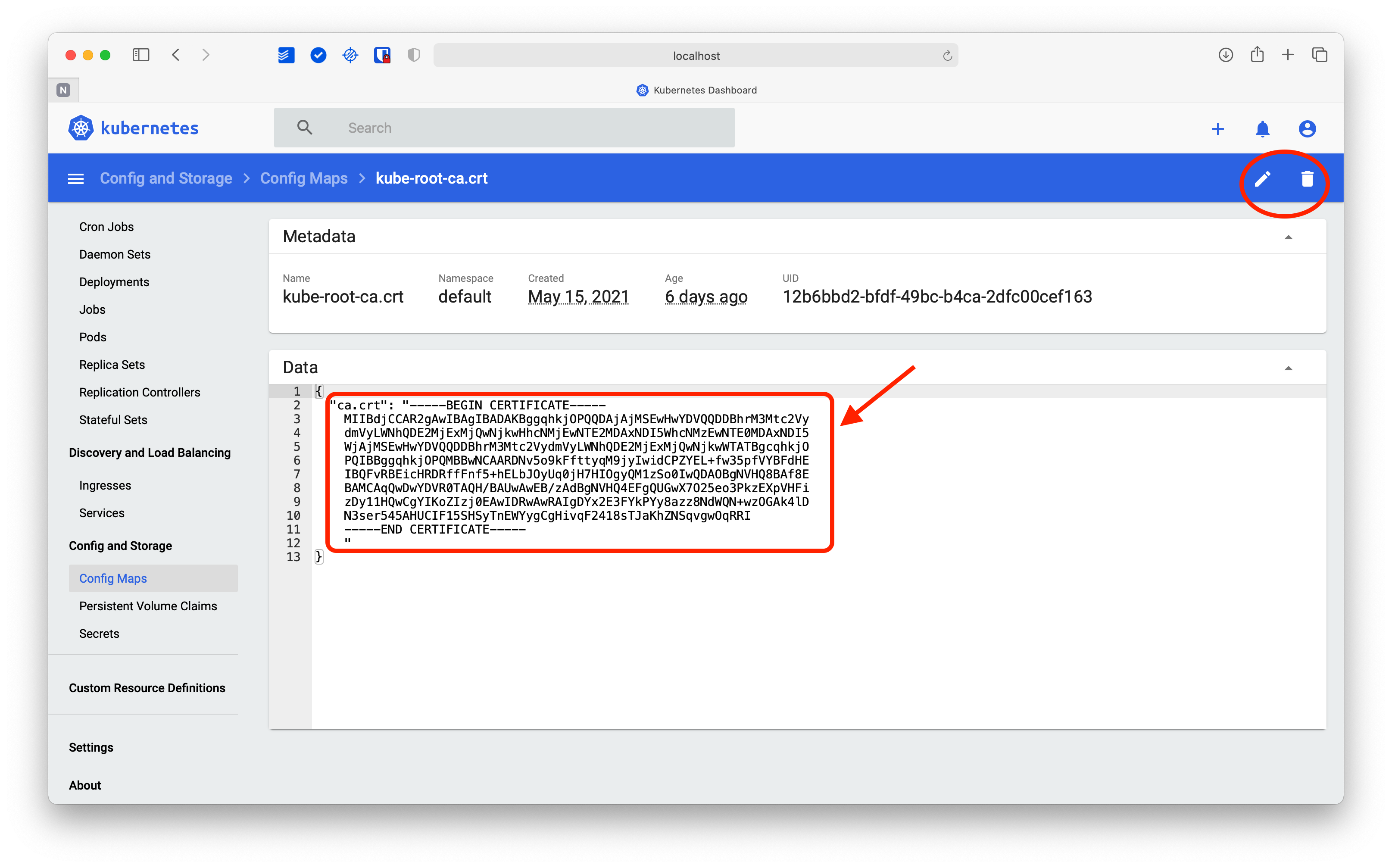Go back with Safari back arrow

click(176, 55)
